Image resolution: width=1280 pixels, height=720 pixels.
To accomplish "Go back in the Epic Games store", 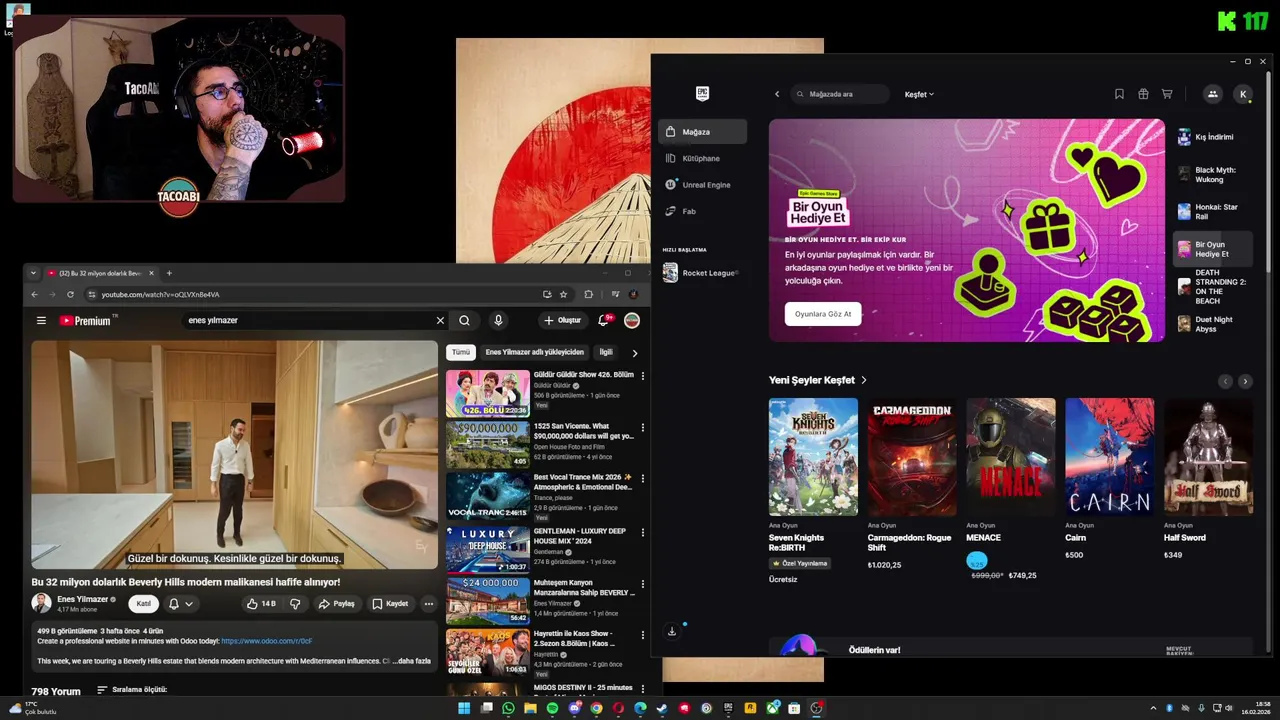I will pos(777,94).
